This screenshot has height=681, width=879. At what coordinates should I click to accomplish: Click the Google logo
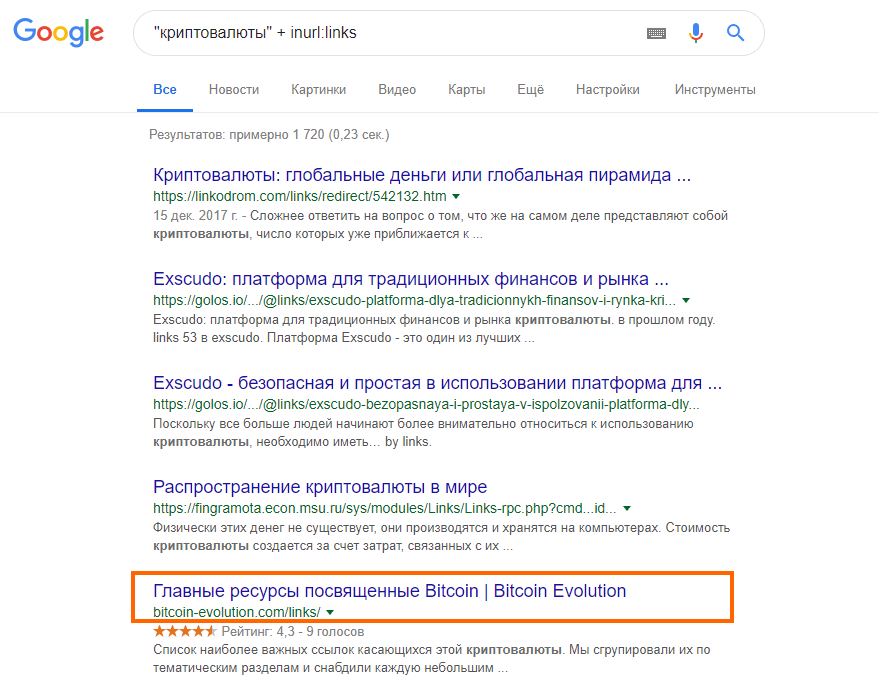pos(58,32)
